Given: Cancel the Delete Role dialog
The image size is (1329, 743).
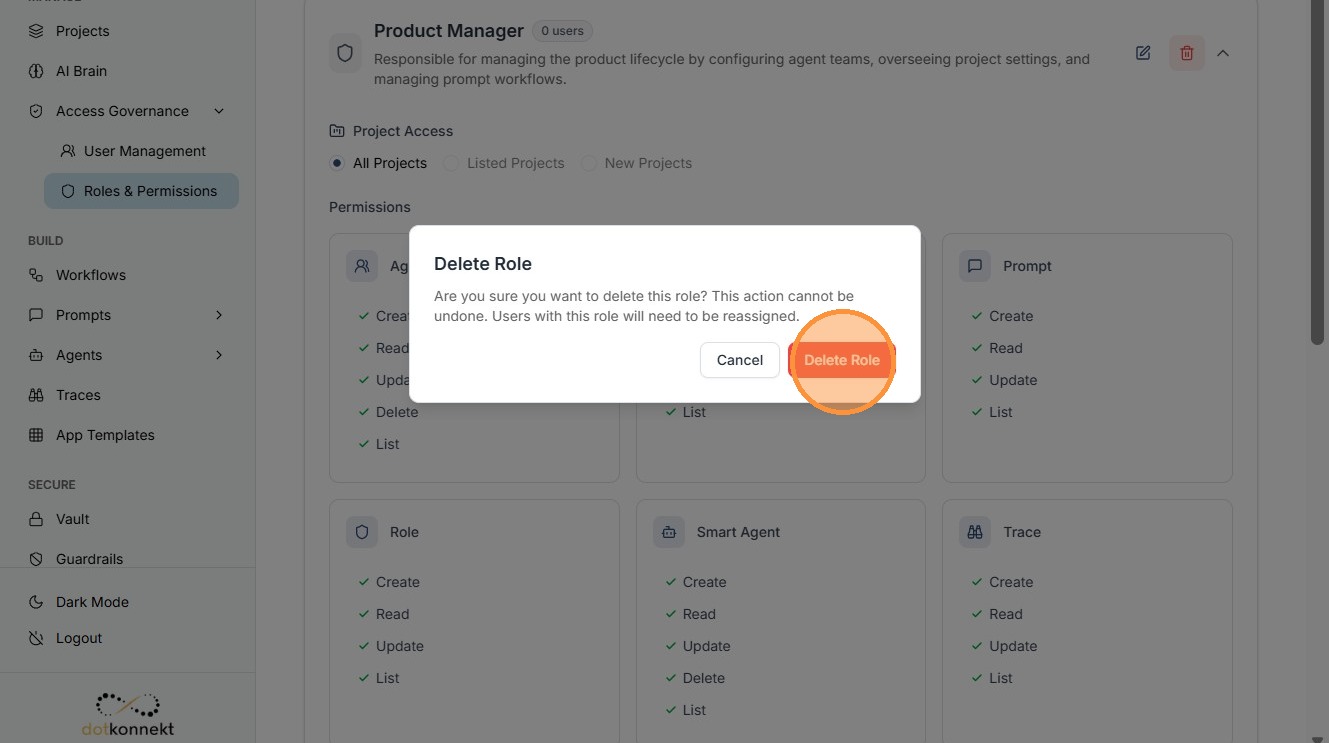Looking at the screenshot, I should (739, 360).
